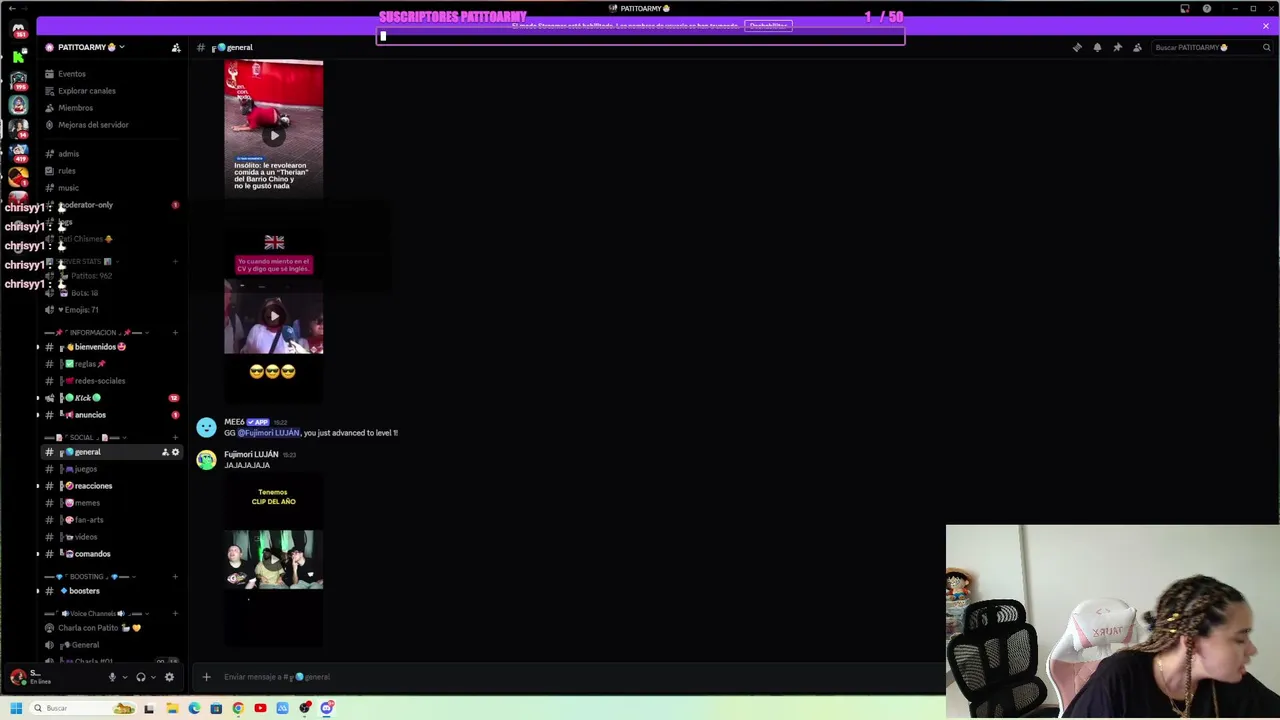1280x720 pixels.
Task: Open MEE6 bot avatar
Action: coord(206,427)
